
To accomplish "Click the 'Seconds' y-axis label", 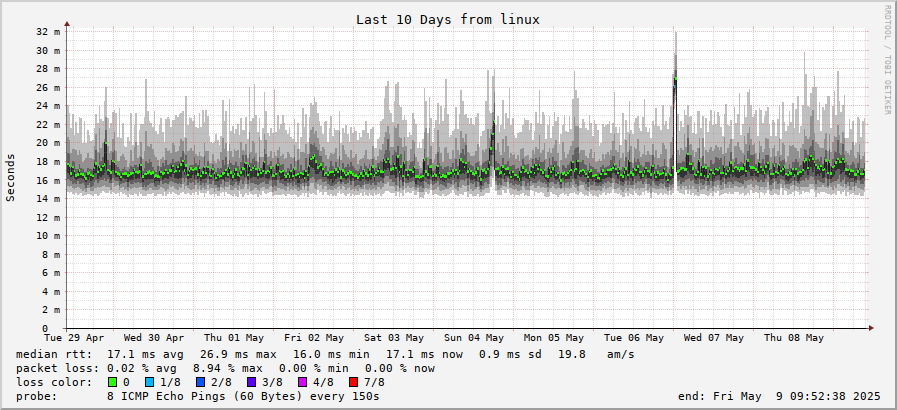I will (x=10, y=177).
